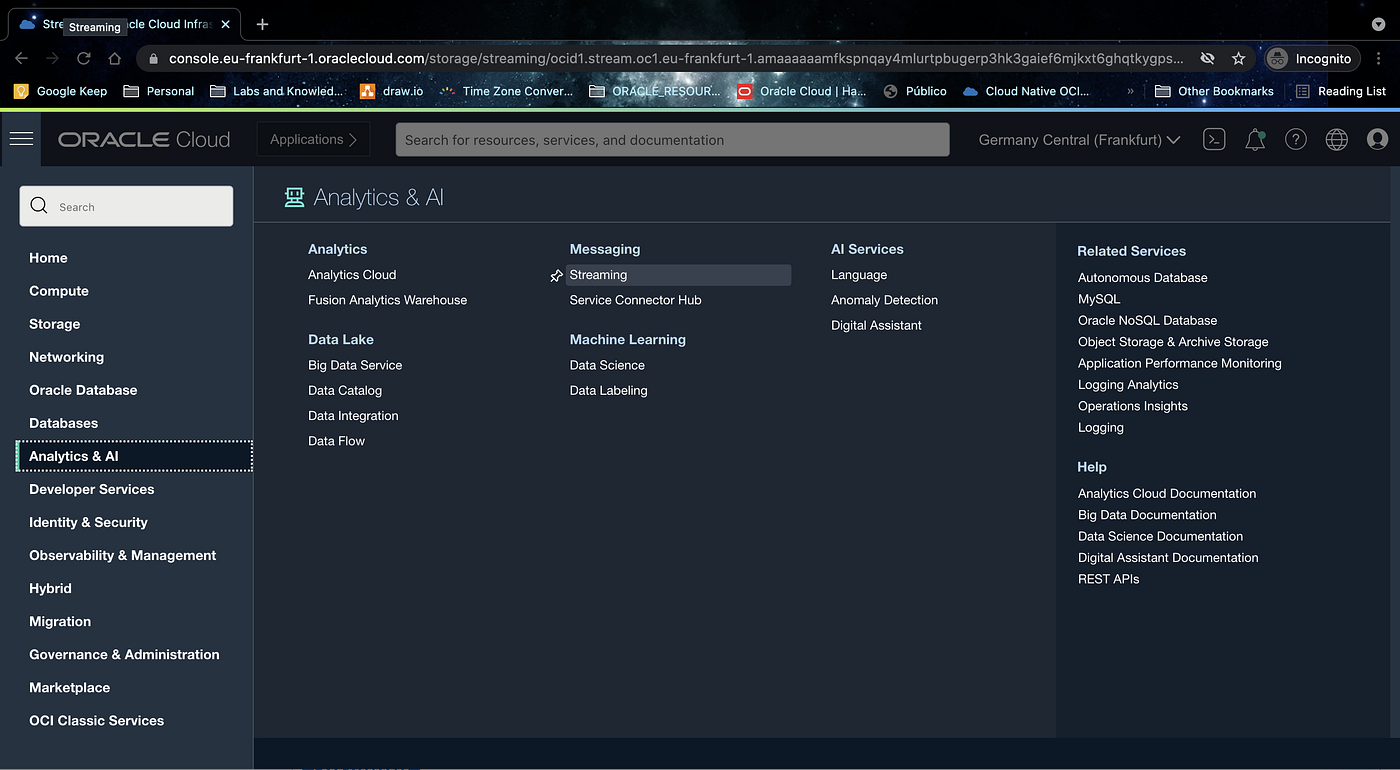Open Logging Analytics related service
1400x770 pixels.
(1128, 385)
